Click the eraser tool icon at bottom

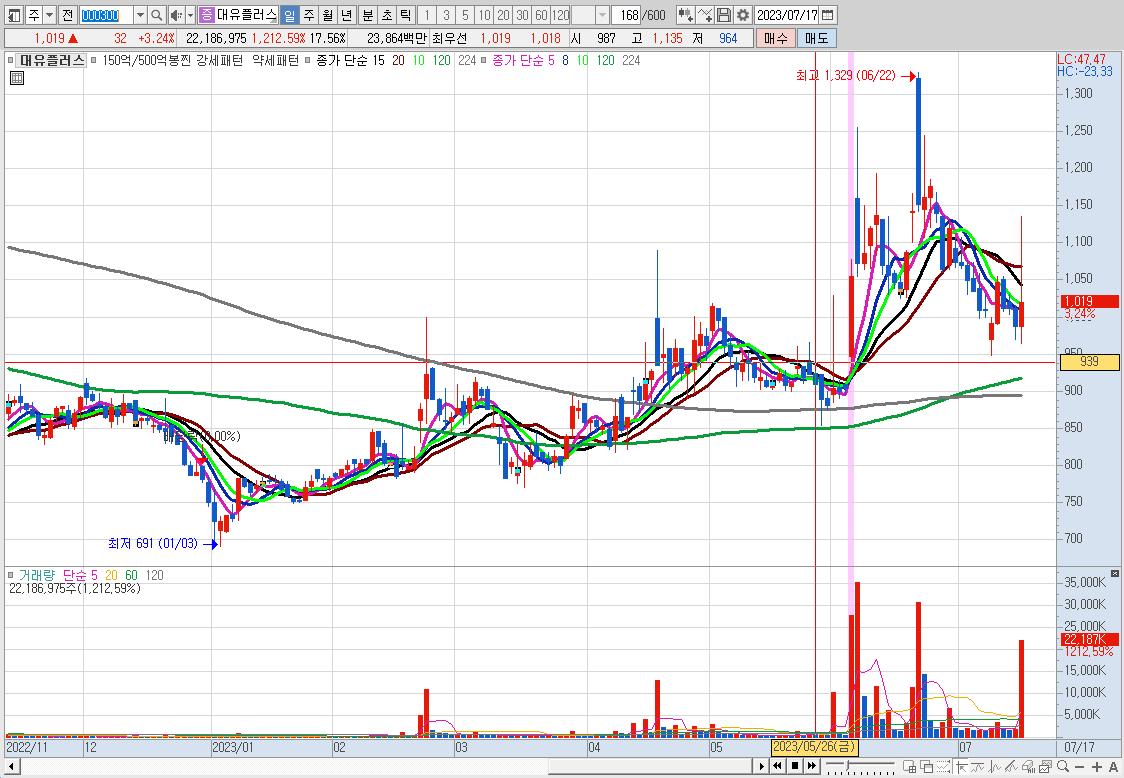point(1028,767)
